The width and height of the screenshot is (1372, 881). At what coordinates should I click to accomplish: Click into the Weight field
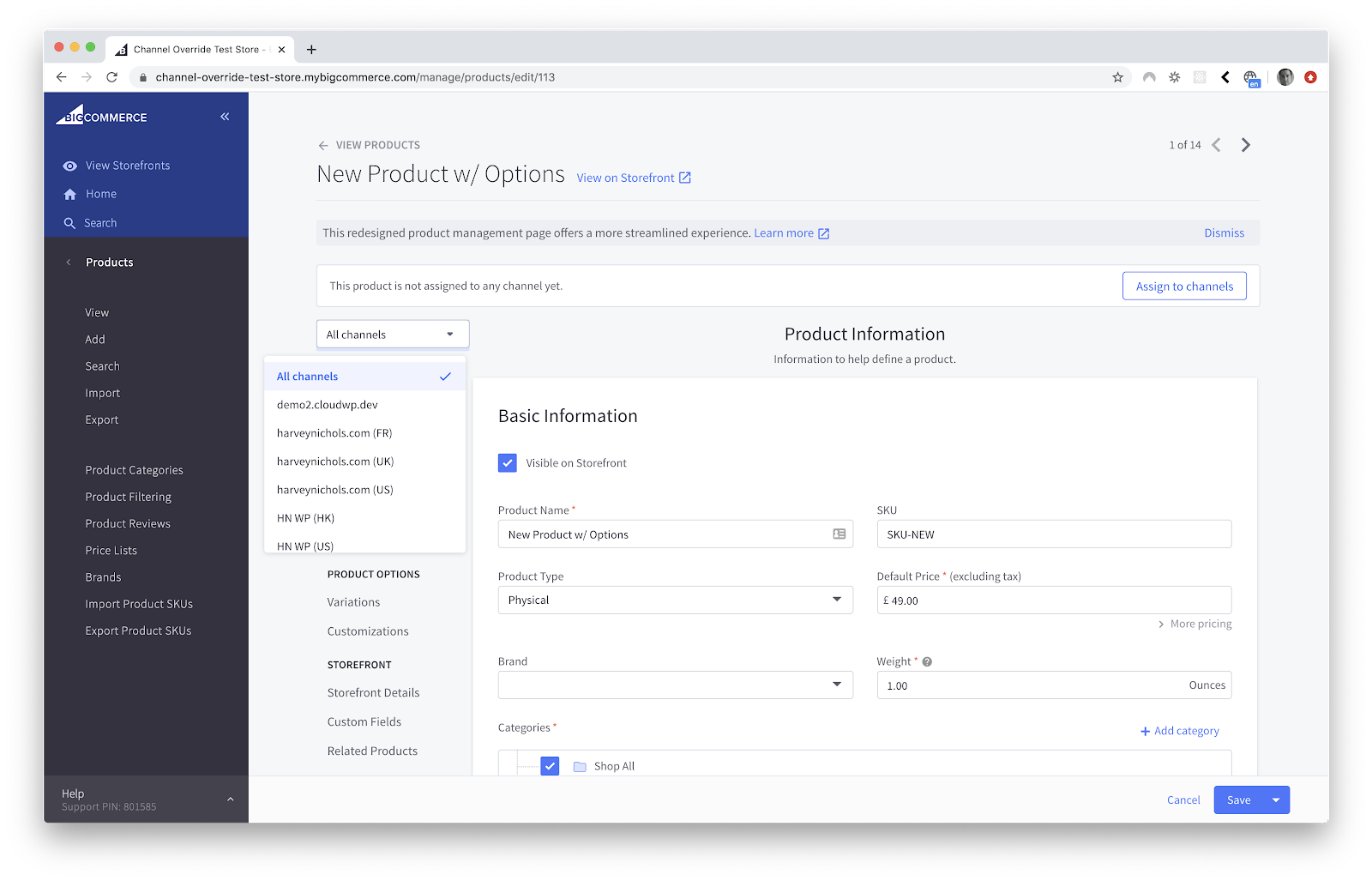point(1054,685)
